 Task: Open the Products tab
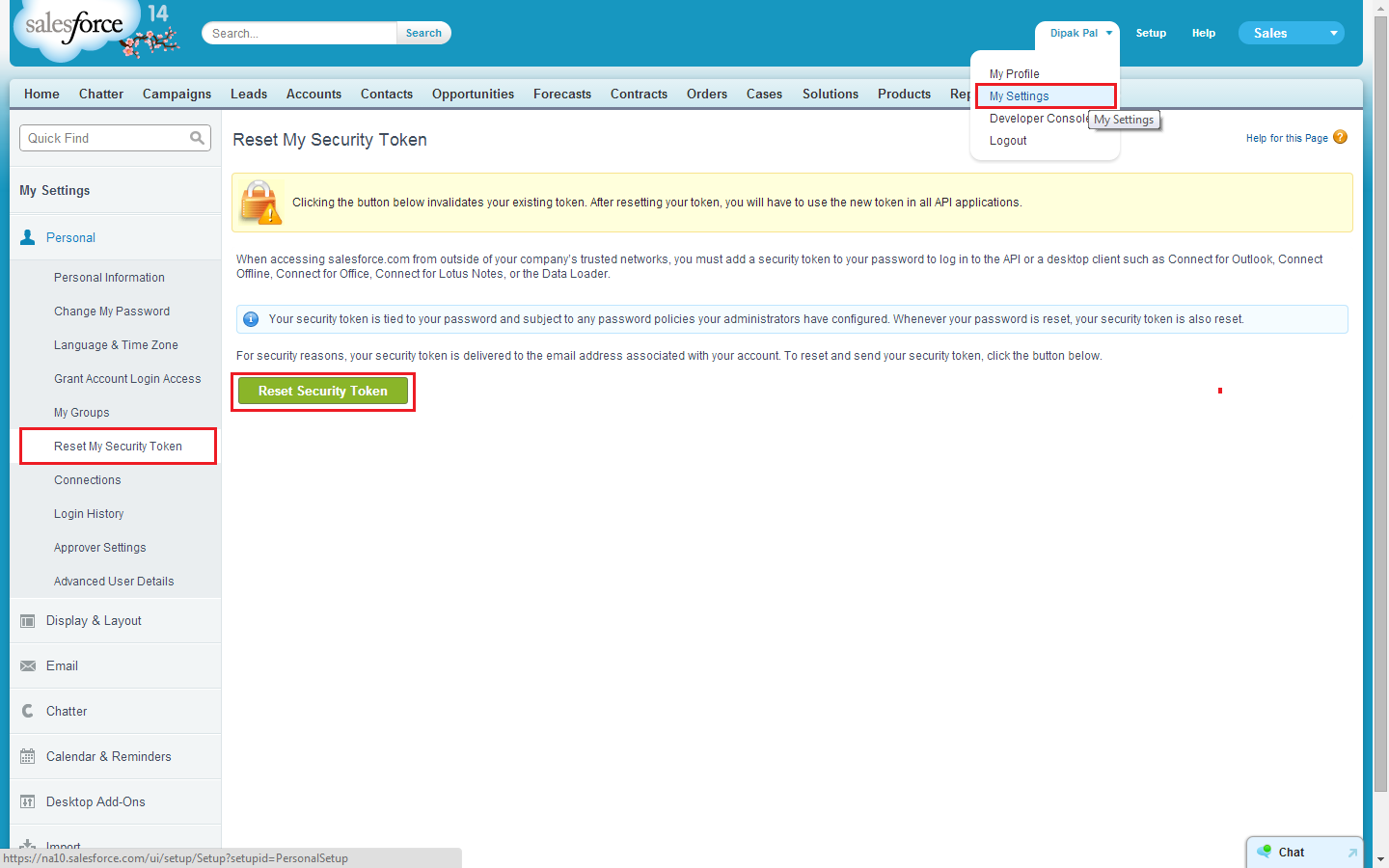tap(904, 94)
